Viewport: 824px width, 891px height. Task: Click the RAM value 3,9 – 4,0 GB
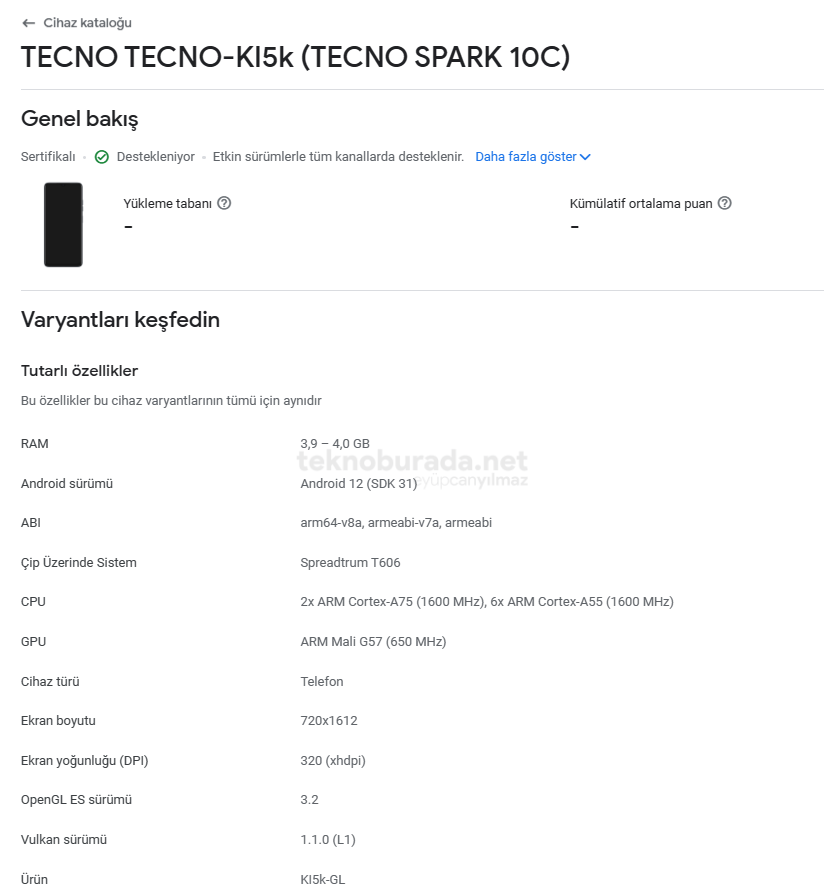(335, 444)
